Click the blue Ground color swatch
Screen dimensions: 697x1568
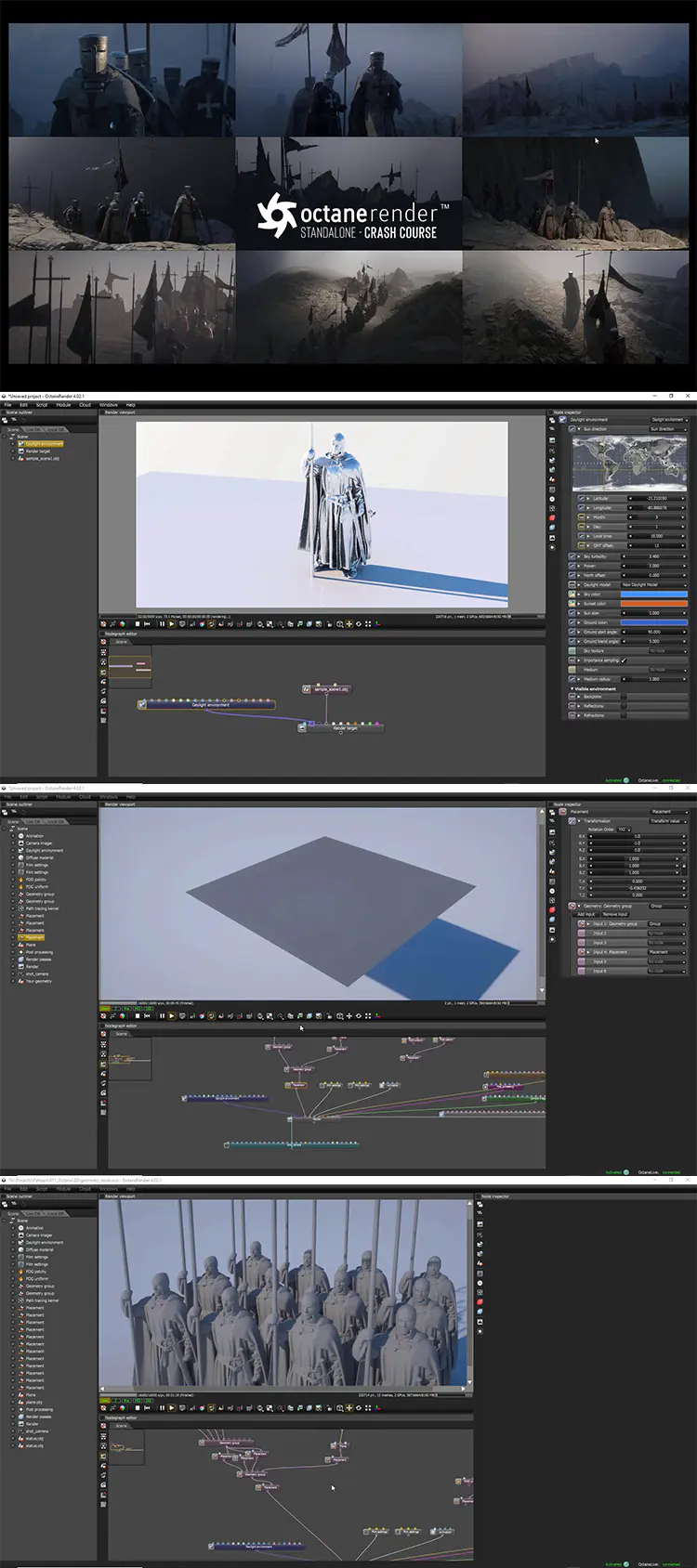(x=654, y=622)
